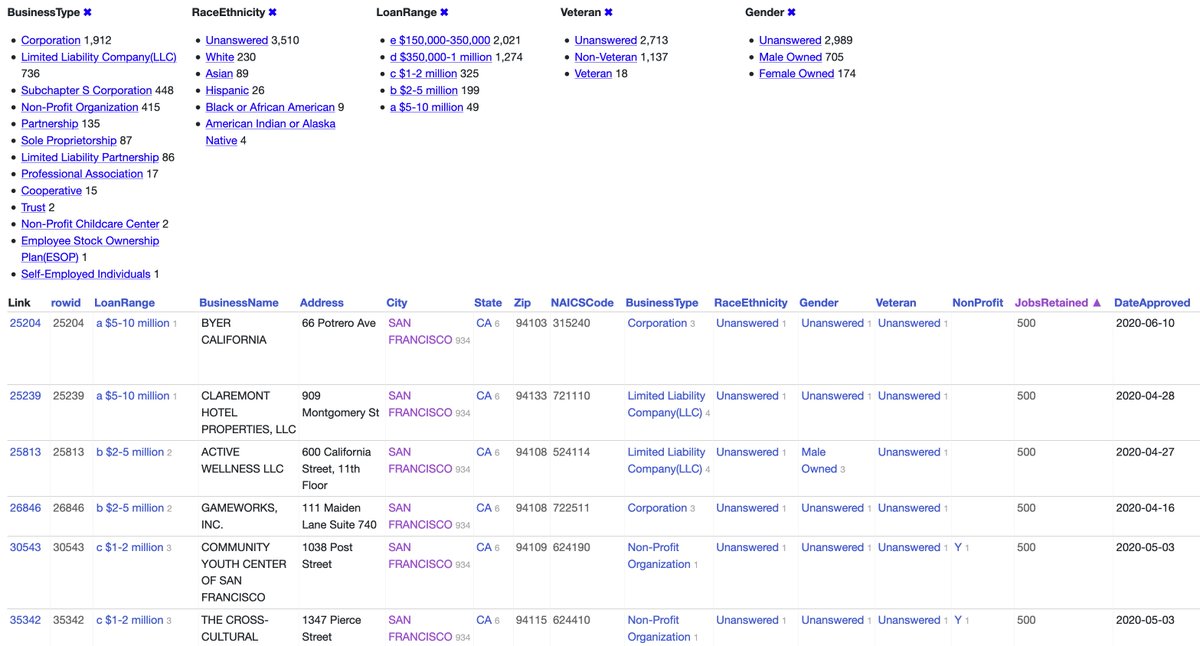Sort table by NAICSCode column

(582, 302)
